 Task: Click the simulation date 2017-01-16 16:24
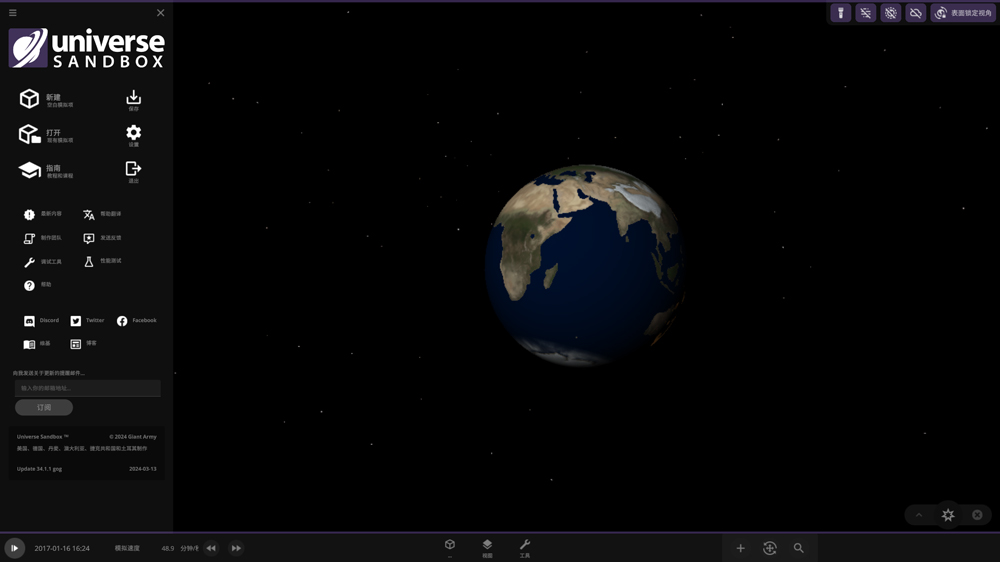(62, 548)
